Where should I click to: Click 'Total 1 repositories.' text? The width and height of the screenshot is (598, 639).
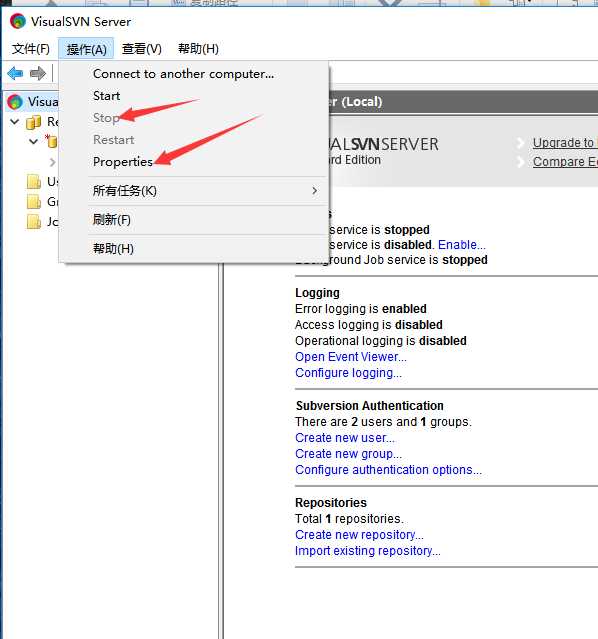coord(349,519)
